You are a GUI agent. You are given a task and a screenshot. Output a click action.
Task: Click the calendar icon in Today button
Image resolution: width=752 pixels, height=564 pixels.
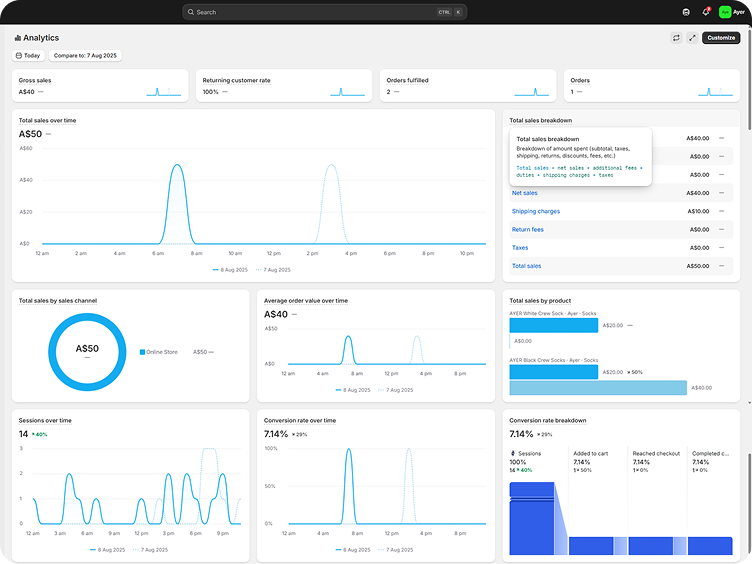pos(19,56)
